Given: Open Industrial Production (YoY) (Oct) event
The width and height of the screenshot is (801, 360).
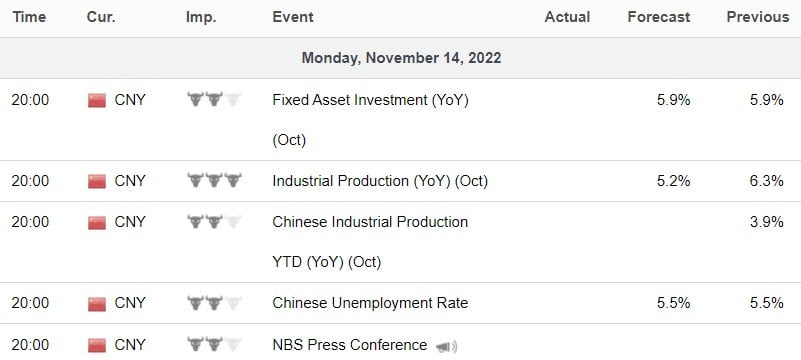Looking at the screenshot, I should pyautogui.click(x=380, y=181).
